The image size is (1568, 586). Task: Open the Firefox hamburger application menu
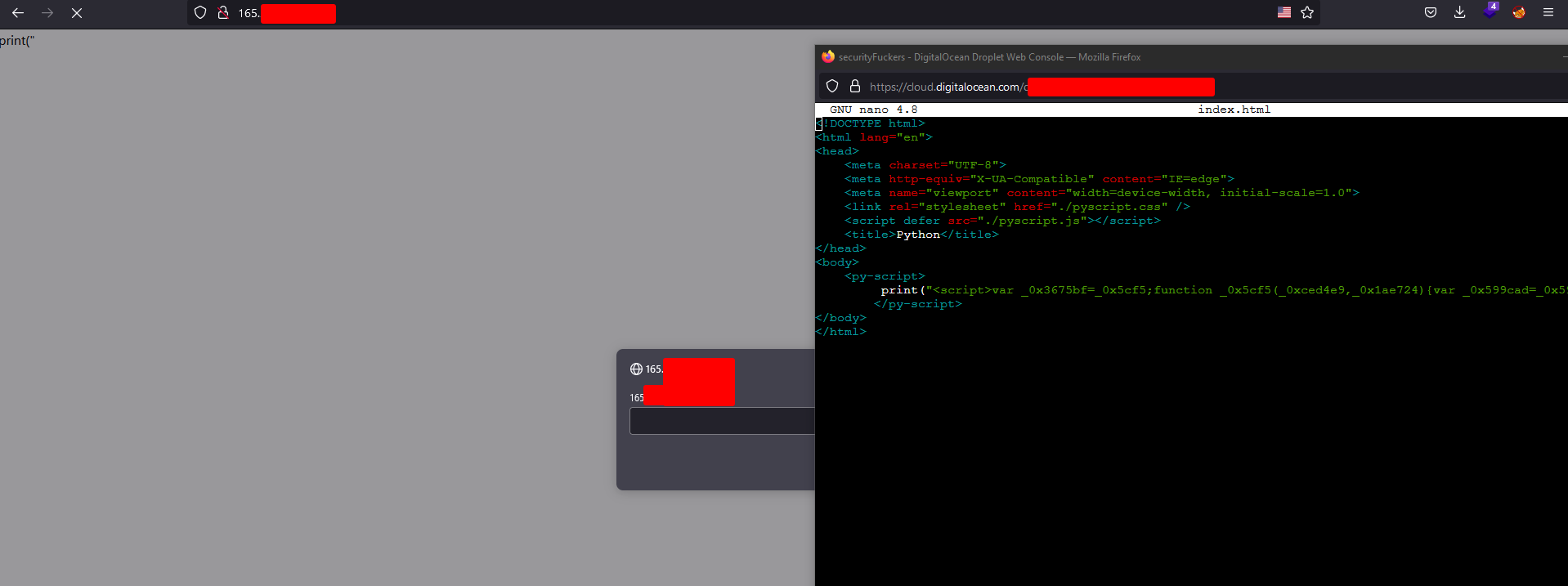click(x=1548, y=13)
